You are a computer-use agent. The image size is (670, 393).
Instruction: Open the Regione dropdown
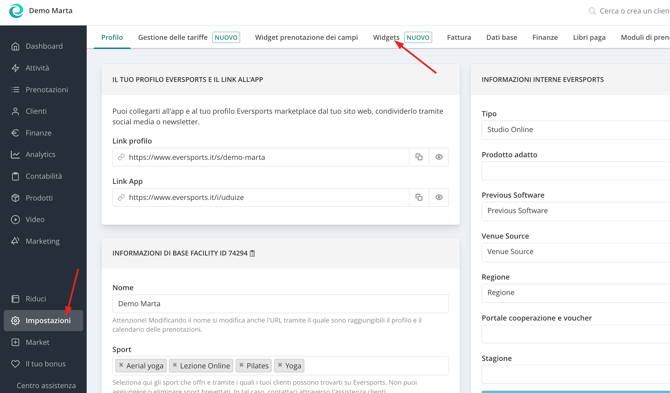576,293
